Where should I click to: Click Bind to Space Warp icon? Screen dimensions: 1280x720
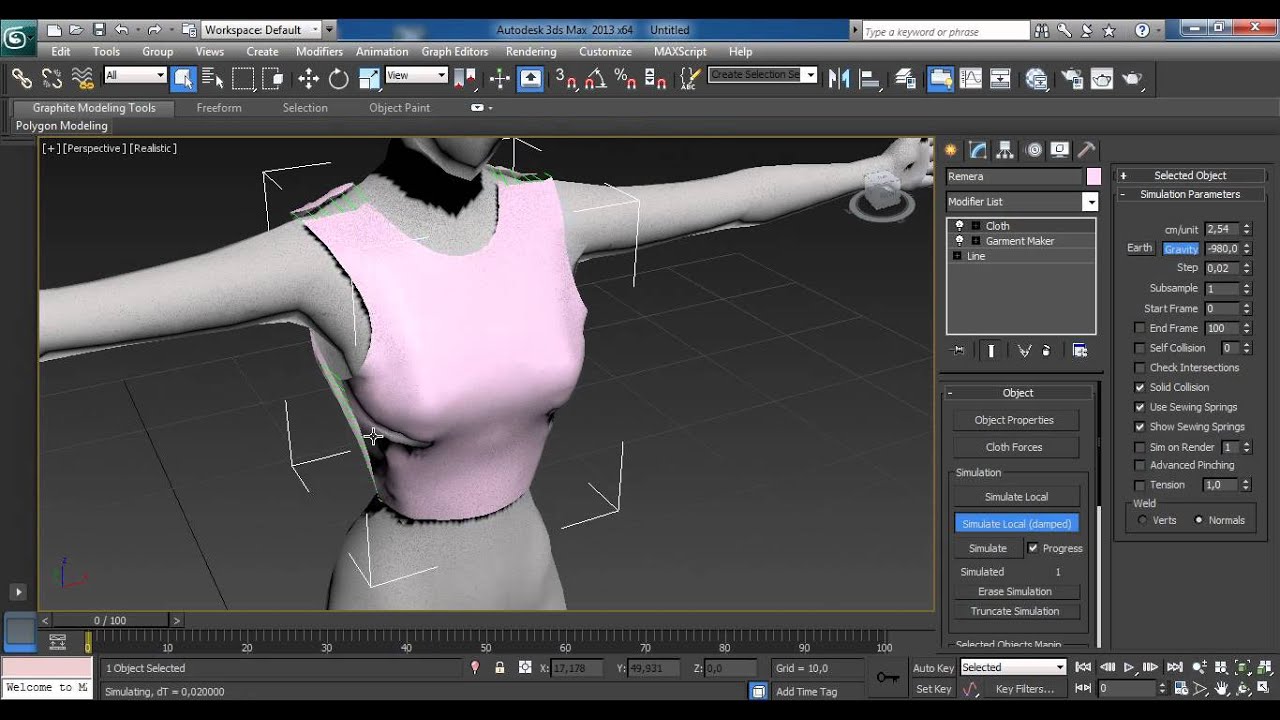click(x=83, y=78)
